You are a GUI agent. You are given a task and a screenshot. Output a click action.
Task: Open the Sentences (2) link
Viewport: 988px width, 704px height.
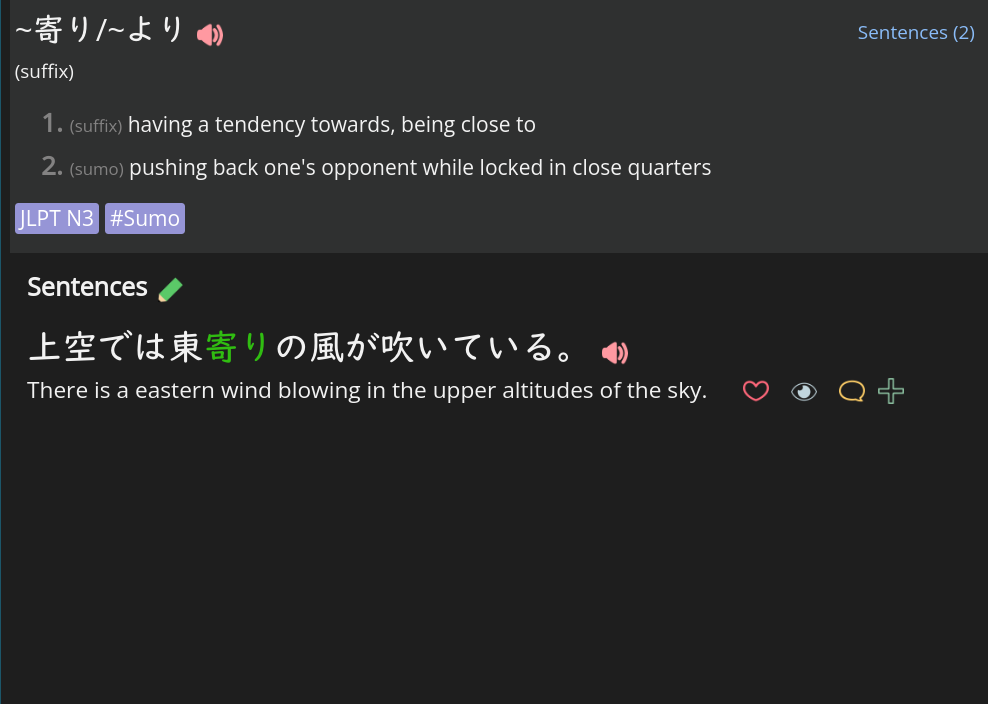(x=915, y=32)
